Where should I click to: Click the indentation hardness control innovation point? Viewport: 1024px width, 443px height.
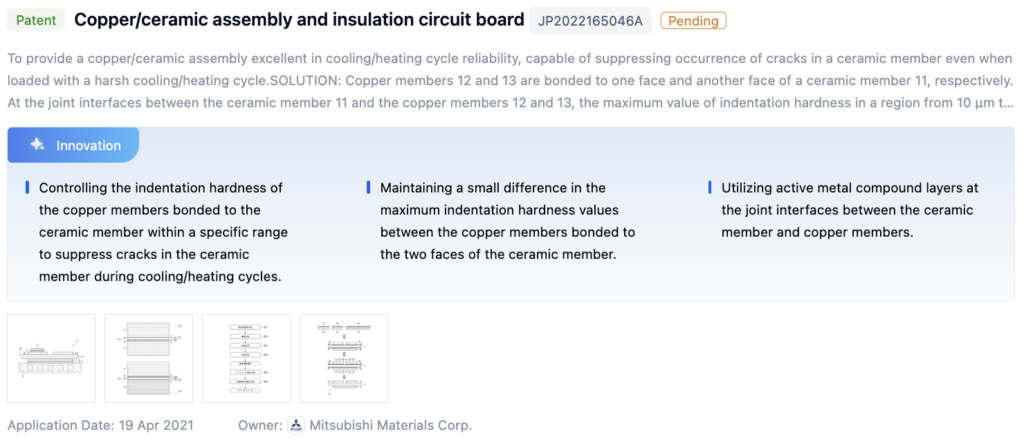tap(162, 232)
